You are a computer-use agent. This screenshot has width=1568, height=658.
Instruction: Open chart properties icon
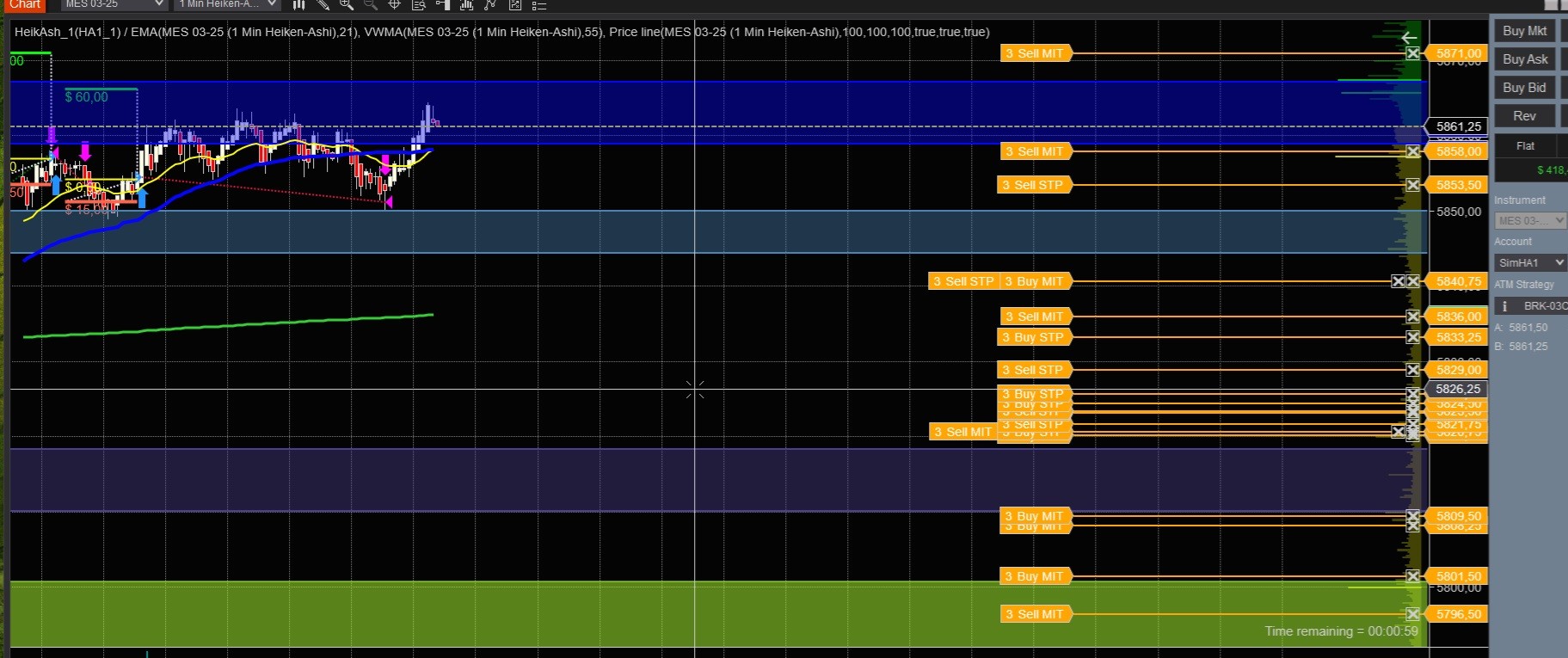point(515,5)
